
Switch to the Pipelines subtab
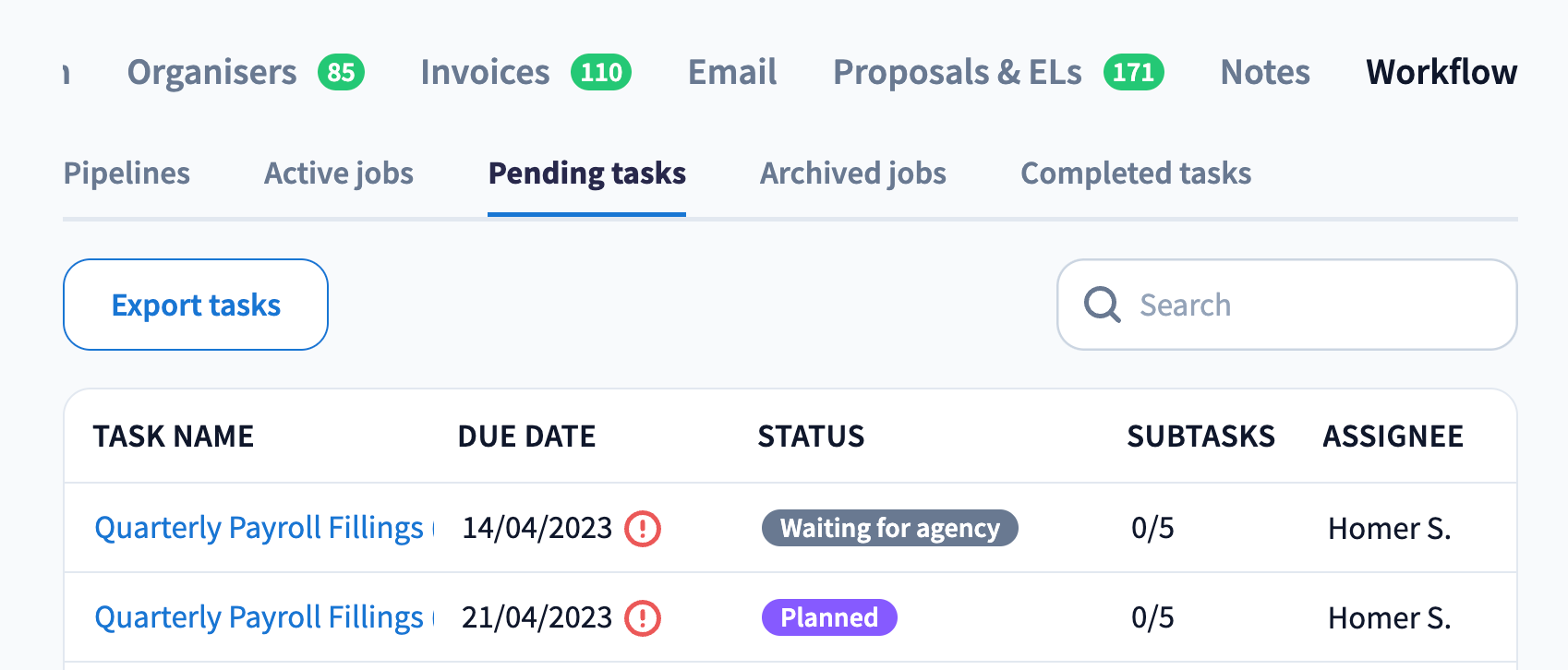pos(127,173)
